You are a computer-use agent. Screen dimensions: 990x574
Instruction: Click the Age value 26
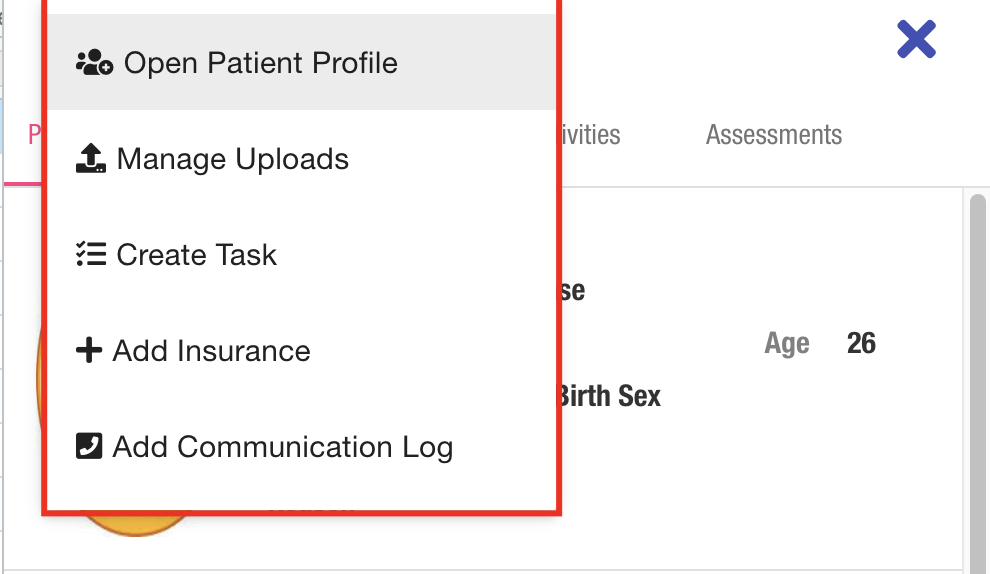(x=860, y=344)
